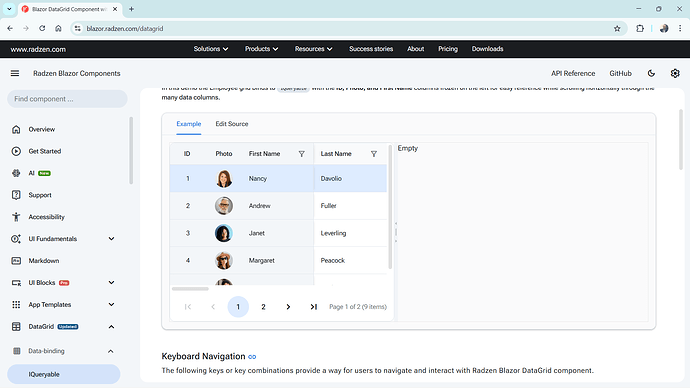
Task: Select page 1 button
Action: [238, 307]
